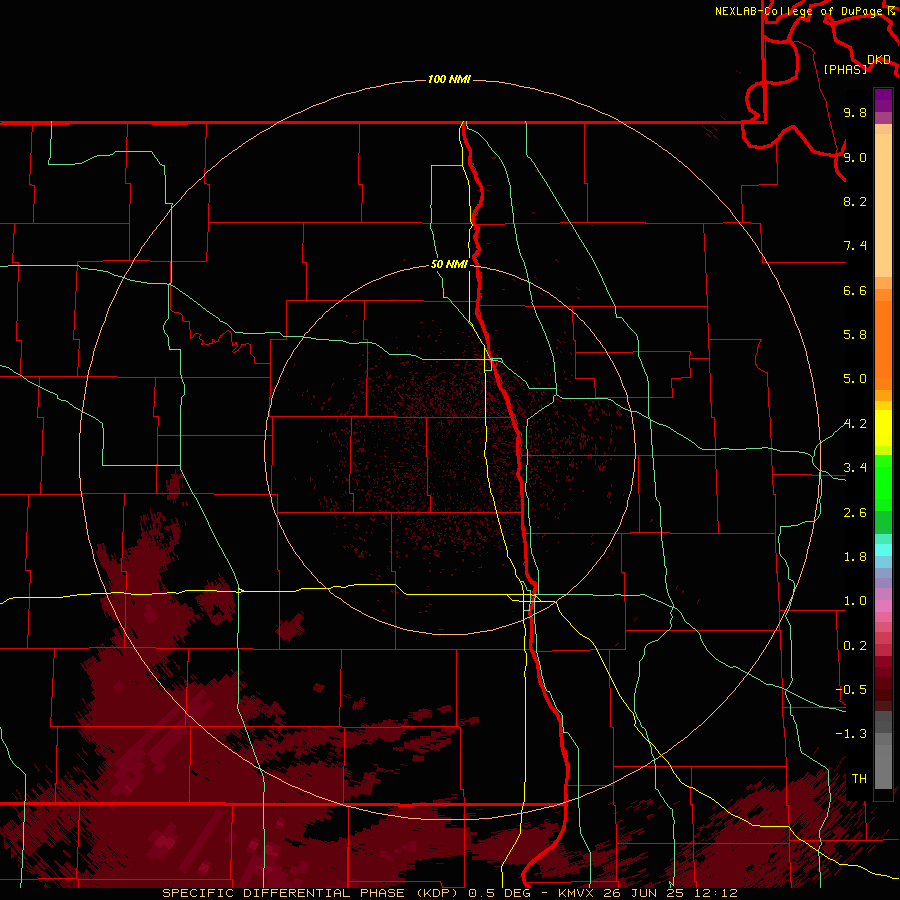Click the pink segment of the color bar
The image size is (900, 900).
point(883,605)
